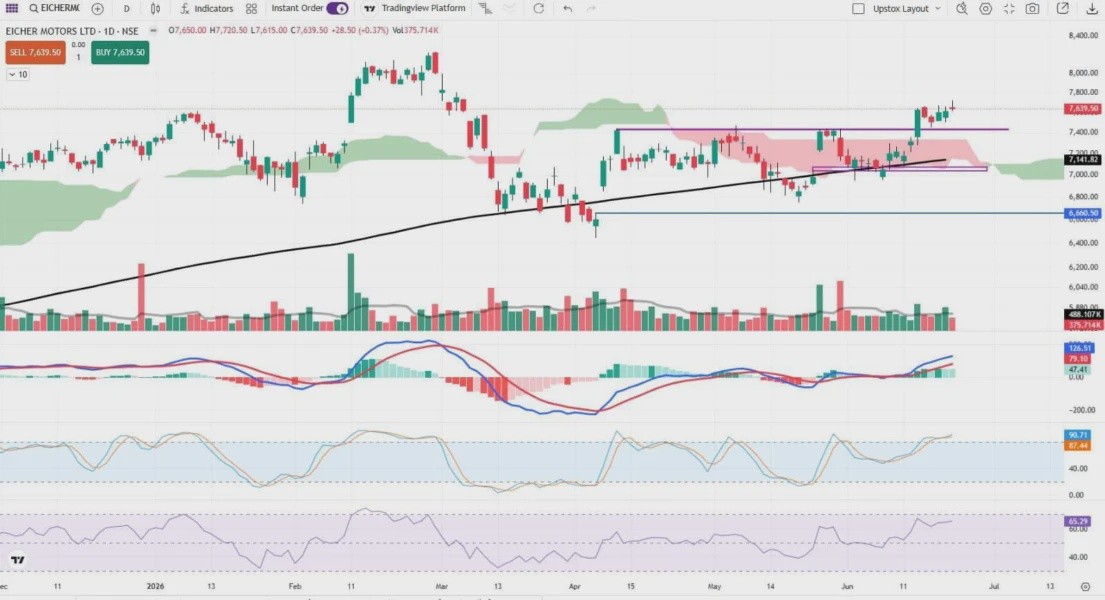
Task: Click the Apr label on time axis
Action: (x=574, y=587)
